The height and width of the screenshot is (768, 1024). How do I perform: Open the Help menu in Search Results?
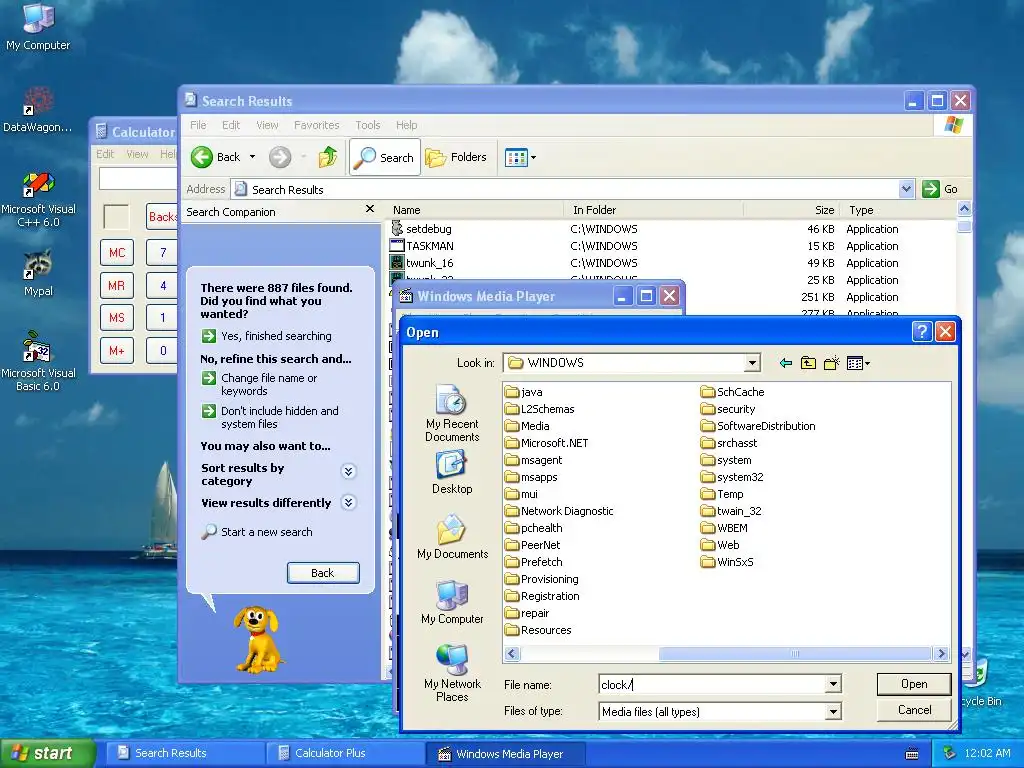(406, 125)
